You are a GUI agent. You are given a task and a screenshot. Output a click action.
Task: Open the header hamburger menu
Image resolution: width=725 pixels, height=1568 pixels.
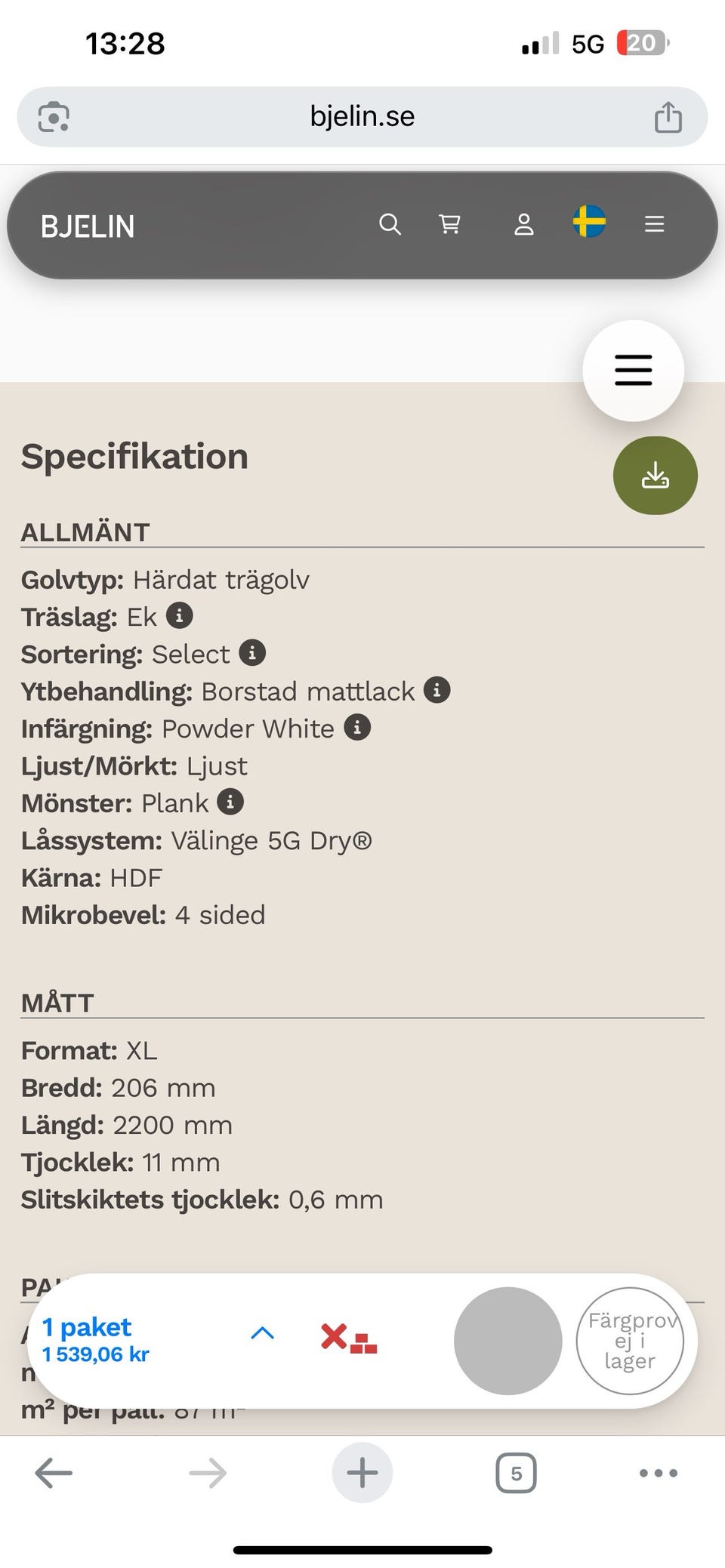click(x=654, y=224)
